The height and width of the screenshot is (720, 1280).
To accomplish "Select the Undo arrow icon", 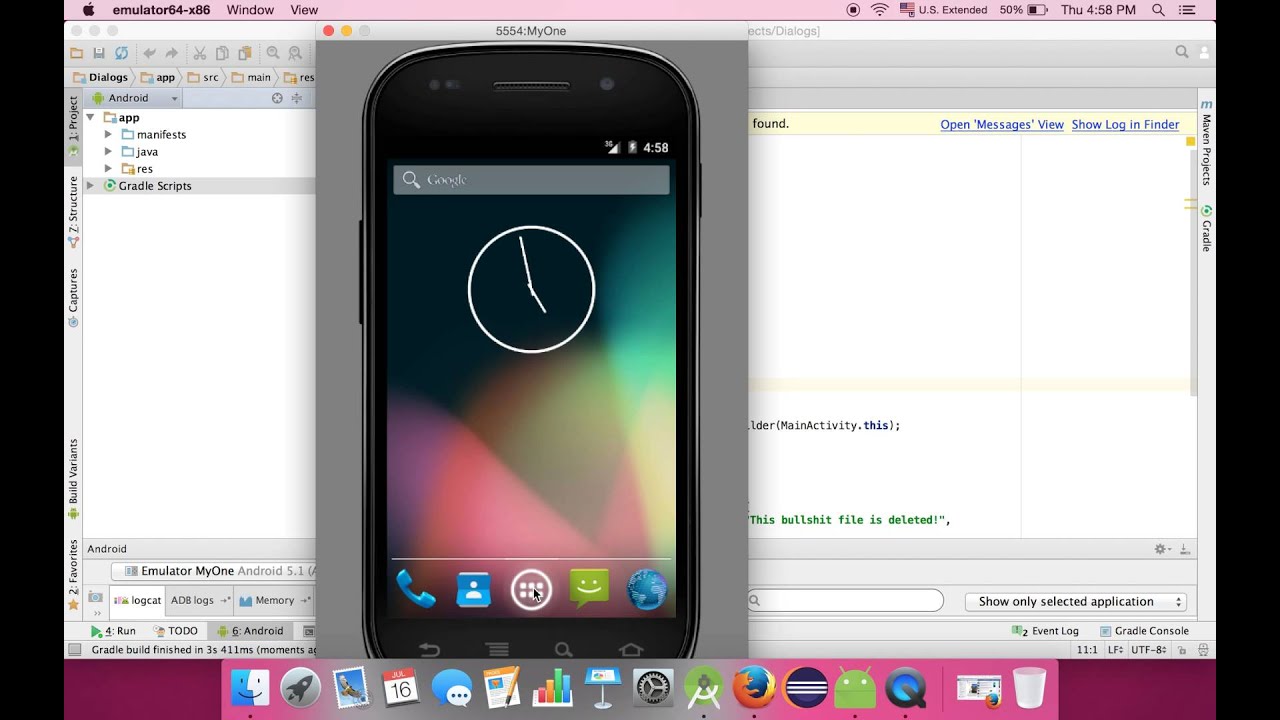I will click(149, 52).
